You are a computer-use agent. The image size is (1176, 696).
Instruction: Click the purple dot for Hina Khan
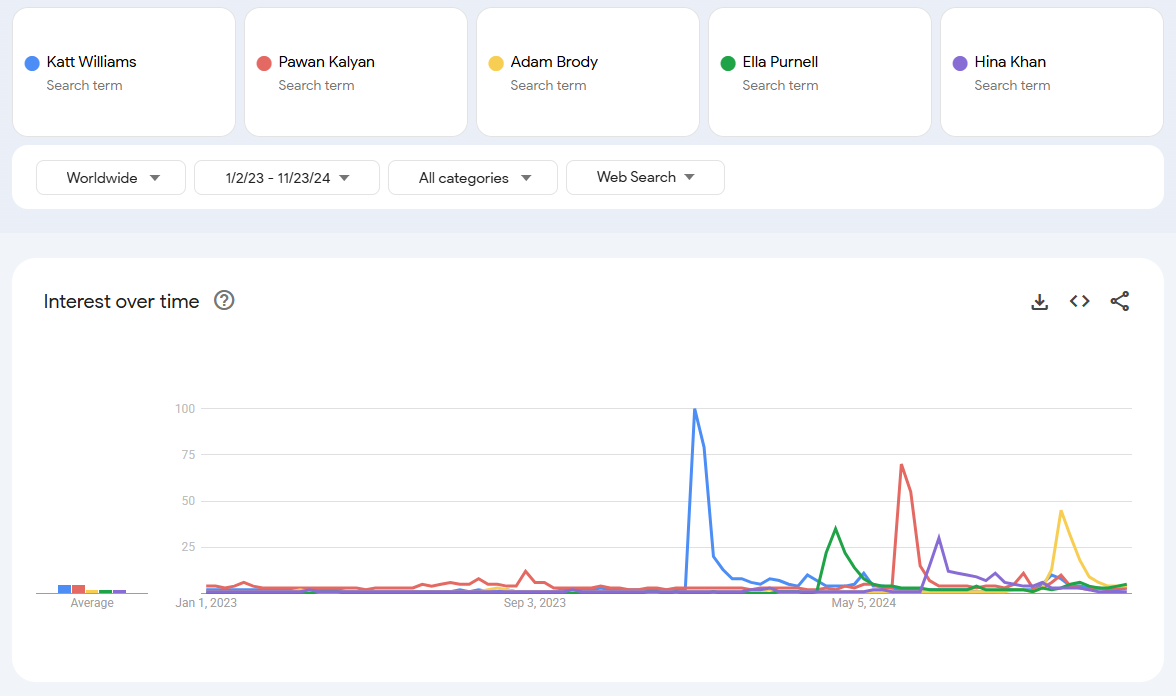(959, 62)
